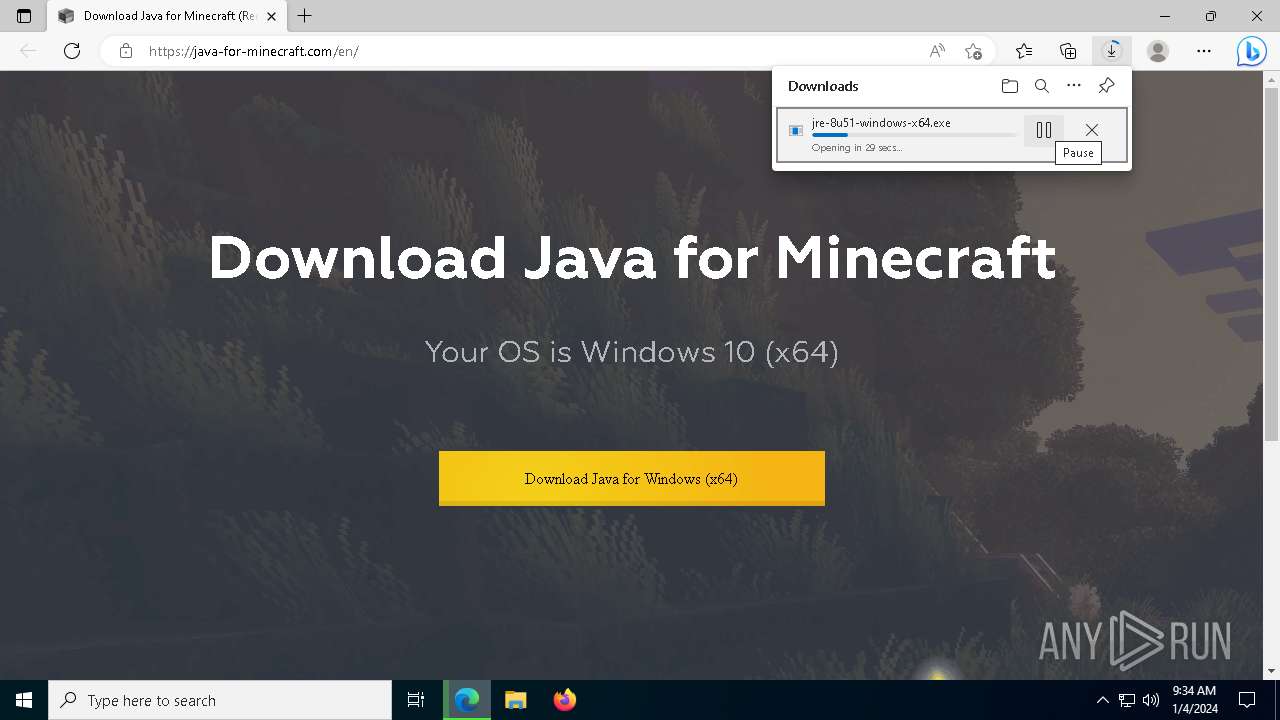Toggle the Downloads toolbar button
Image resolution: width=1280 pixels, height=720 pixels.
point(1112,51)
